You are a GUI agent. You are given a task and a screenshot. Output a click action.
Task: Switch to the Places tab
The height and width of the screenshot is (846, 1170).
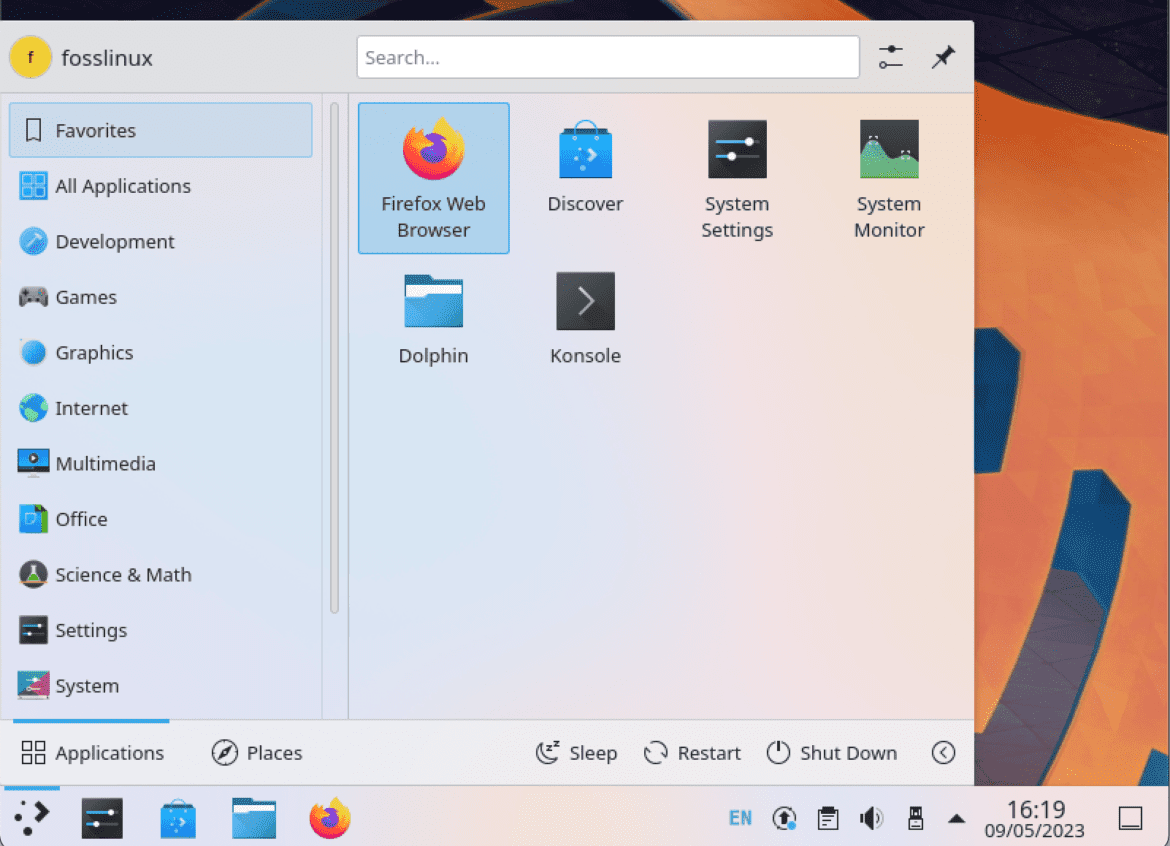click(257, 753)
